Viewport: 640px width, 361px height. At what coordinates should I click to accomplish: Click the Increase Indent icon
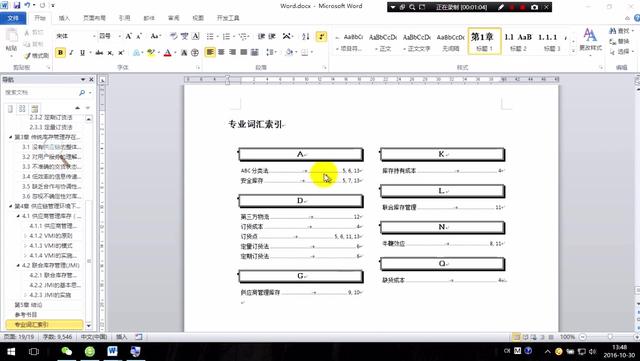(x=272, y=36)
